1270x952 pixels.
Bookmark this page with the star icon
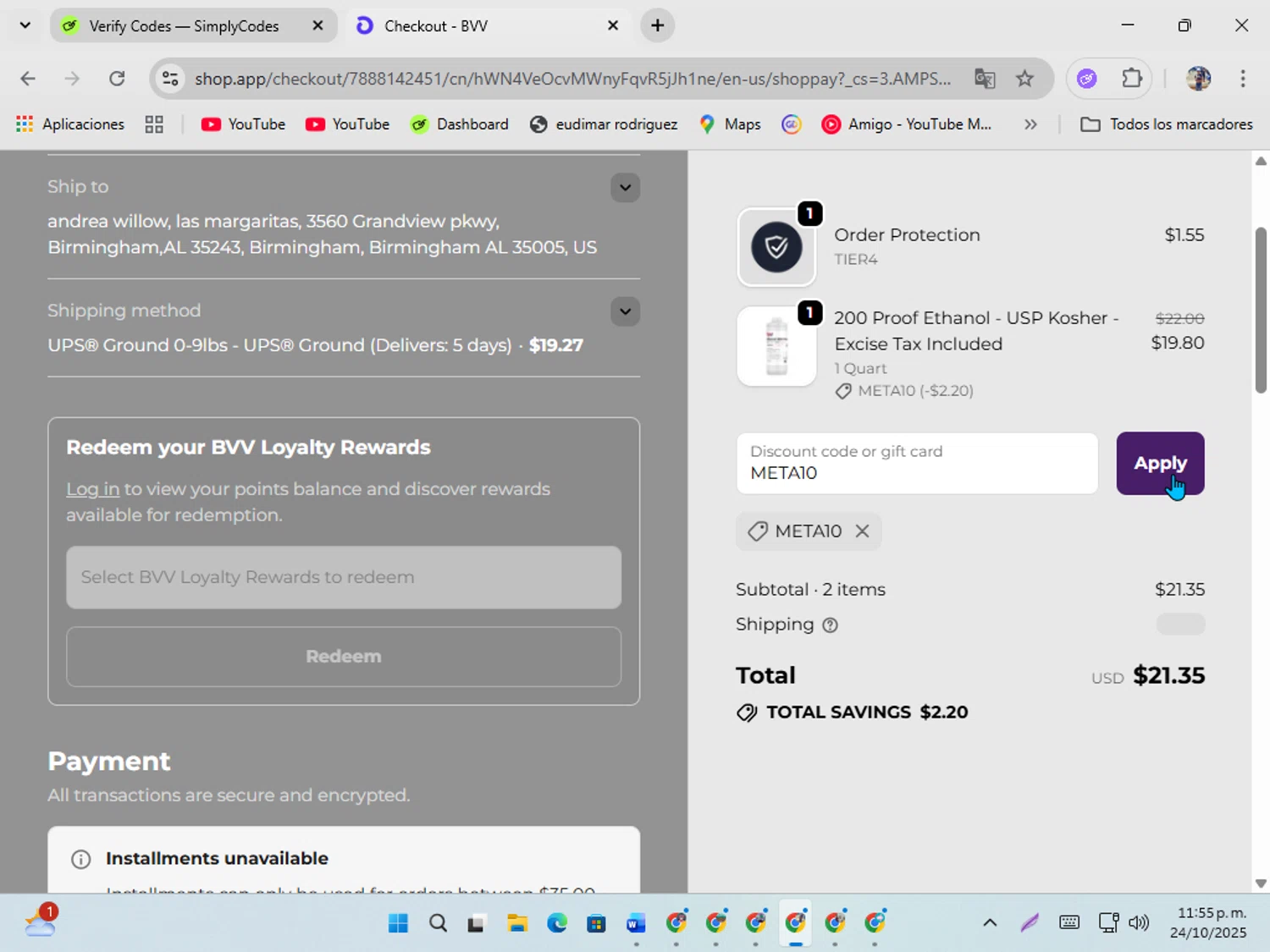point(1024,79)
